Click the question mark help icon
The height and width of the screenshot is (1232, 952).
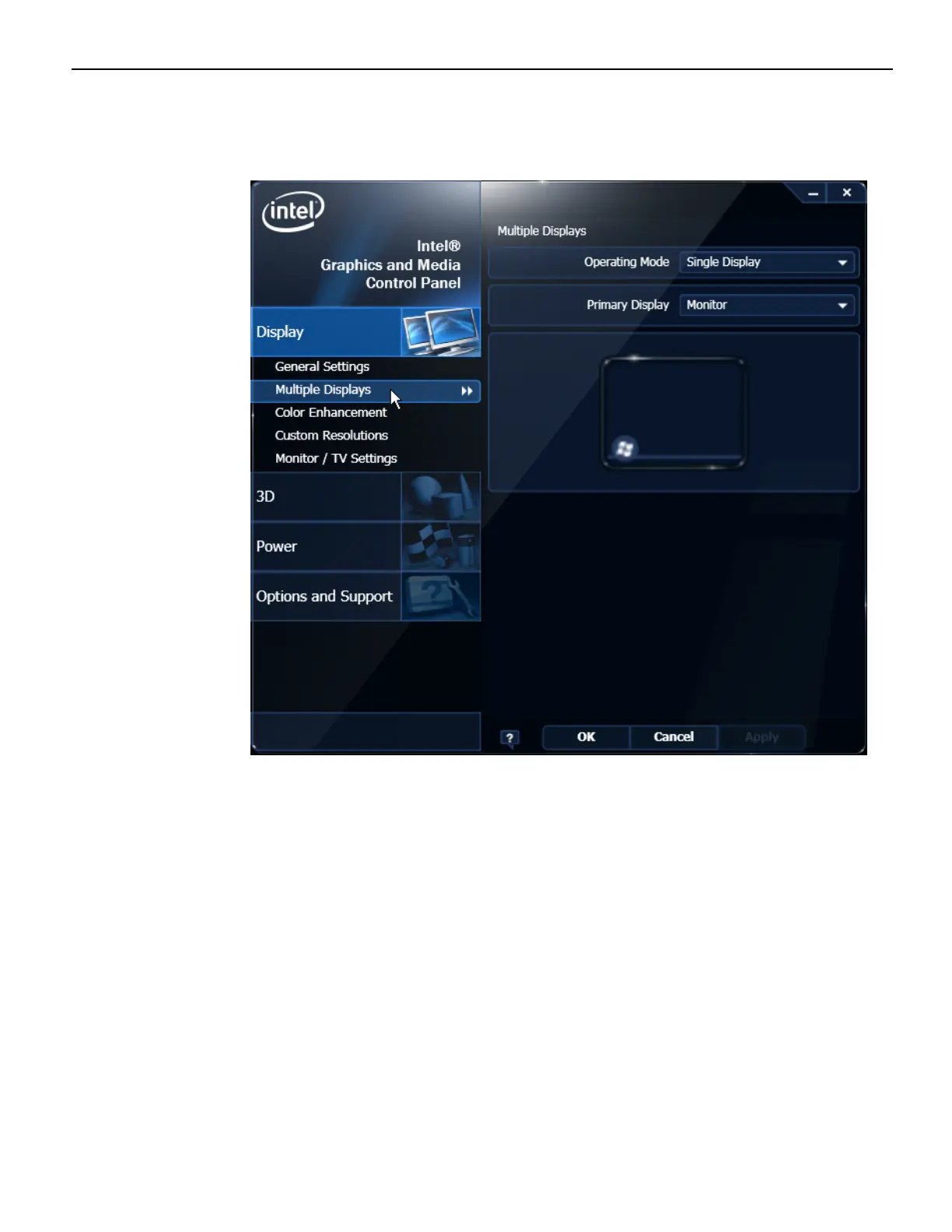coord(509,738)
